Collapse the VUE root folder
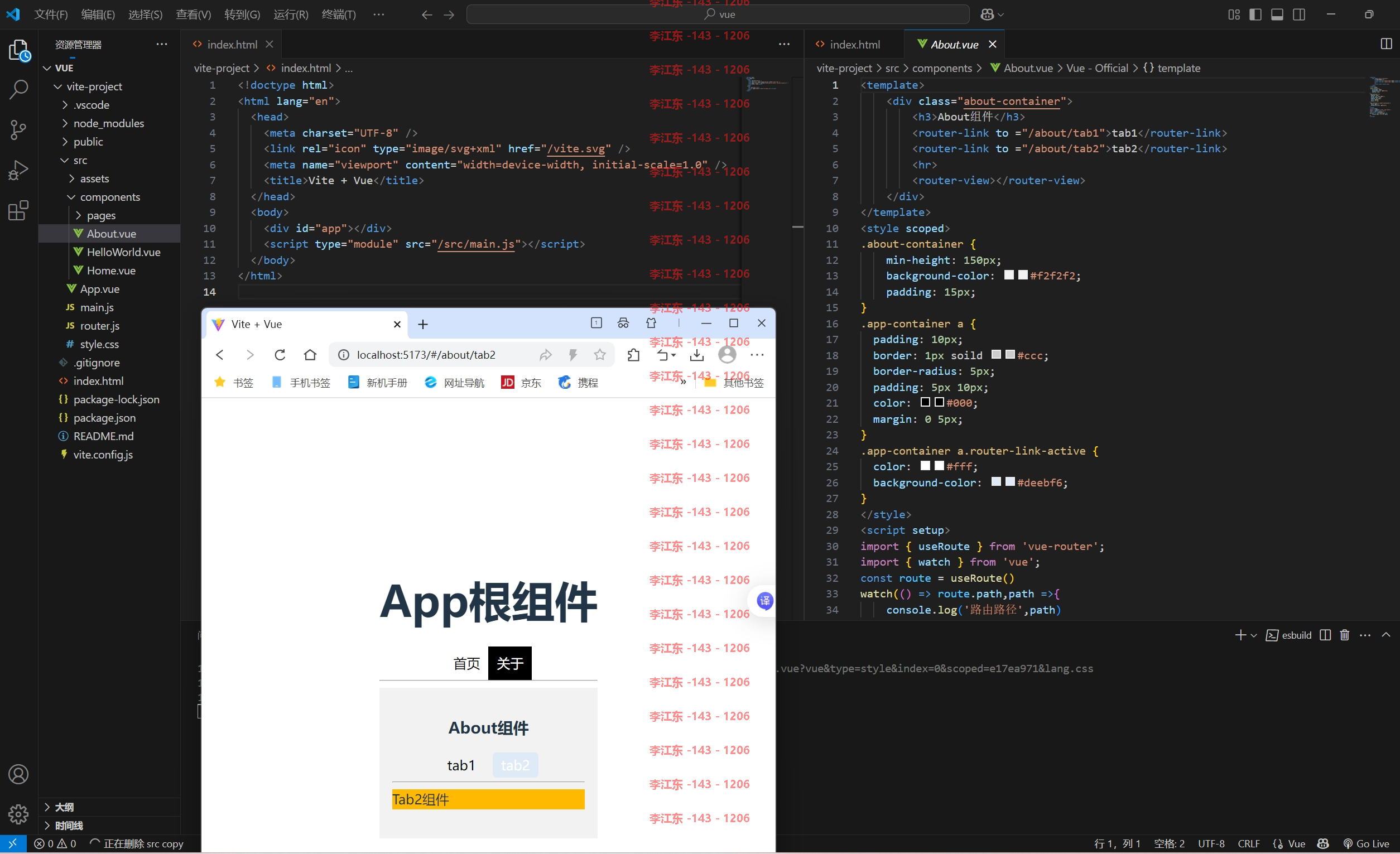1400x854 pixels. pyautogui.click(x=48, y=68)
